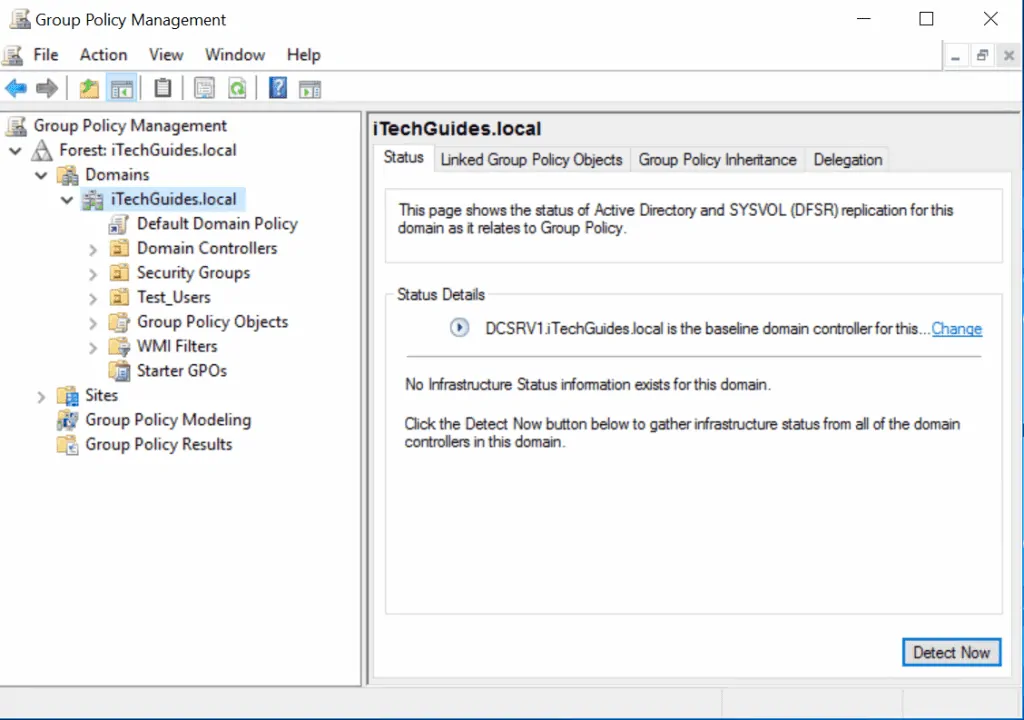Click the Change link for baseline domain controller
The image size is (1024, 720).
coord(956,328)
